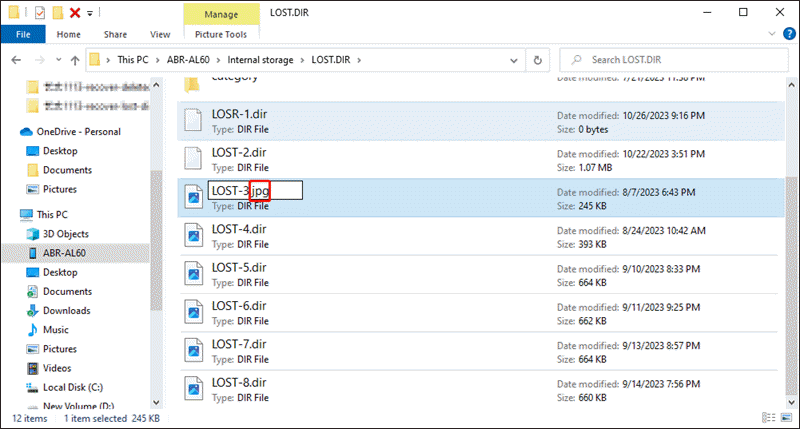Screen dimensions: 800x429
Task: Click the Internal storage breadcrumb
Action: pos(260,60)
